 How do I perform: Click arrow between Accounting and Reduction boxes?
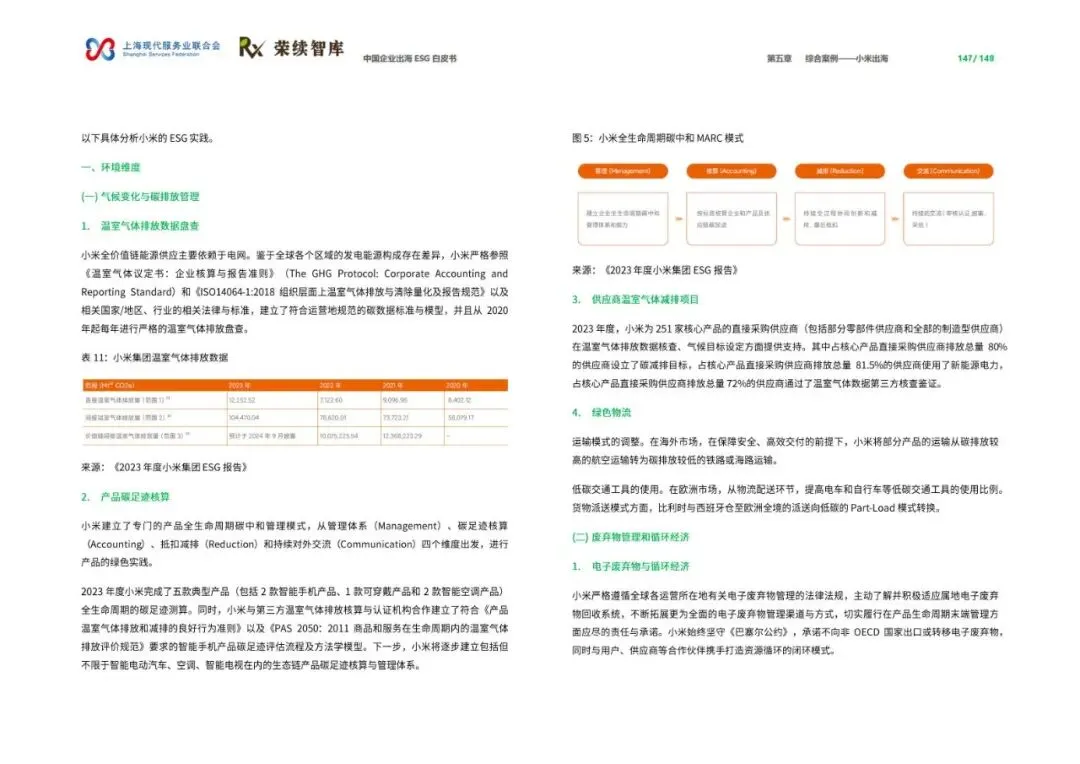[x=786, y=219]
